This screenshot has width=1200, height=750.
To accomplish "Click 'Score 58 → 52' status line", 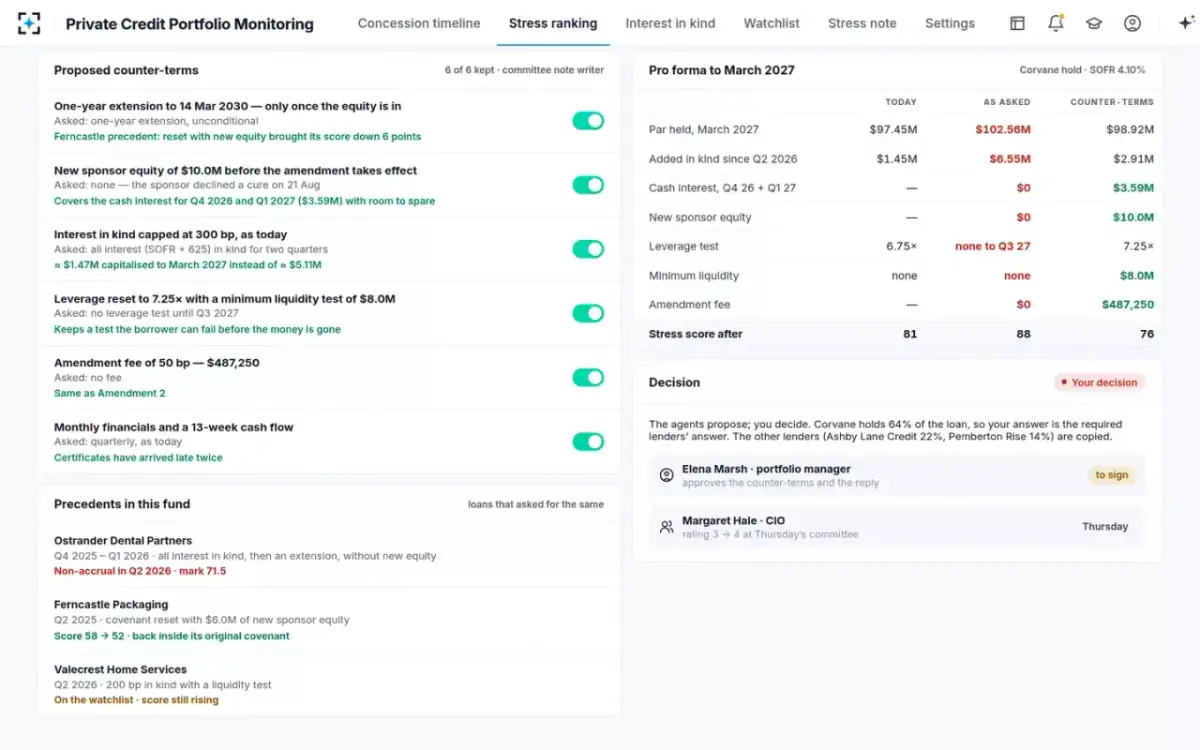I will click(172, 636).
